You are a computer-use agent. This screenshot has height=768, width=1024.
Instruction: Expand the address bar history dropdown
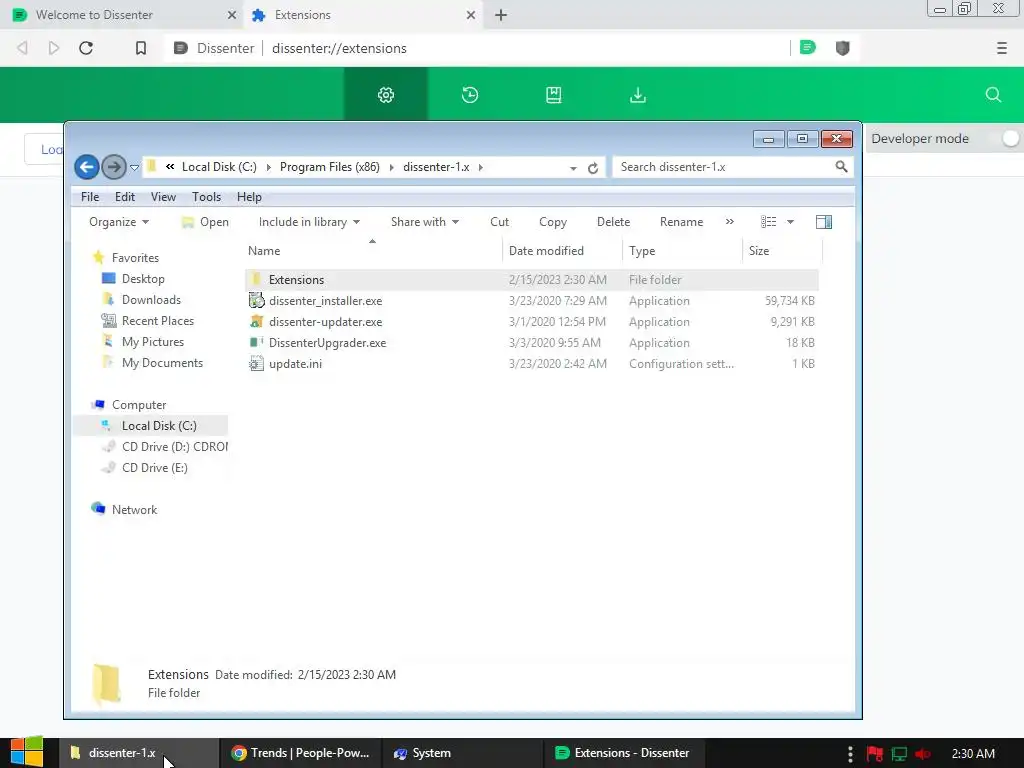[573, 168]
